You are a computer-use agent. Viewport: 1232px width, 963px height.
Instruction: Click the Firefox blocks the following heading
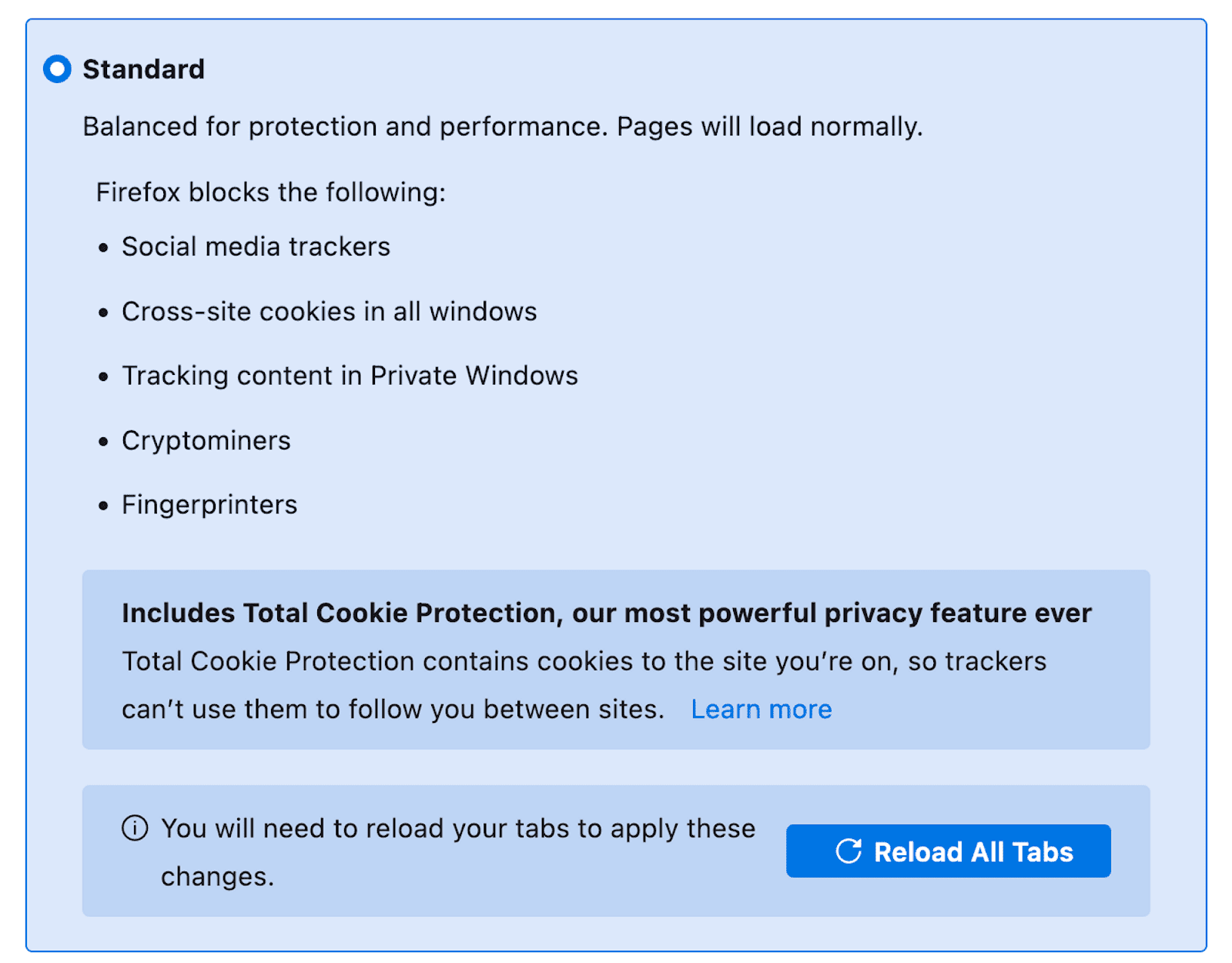(x=271, y=192)
